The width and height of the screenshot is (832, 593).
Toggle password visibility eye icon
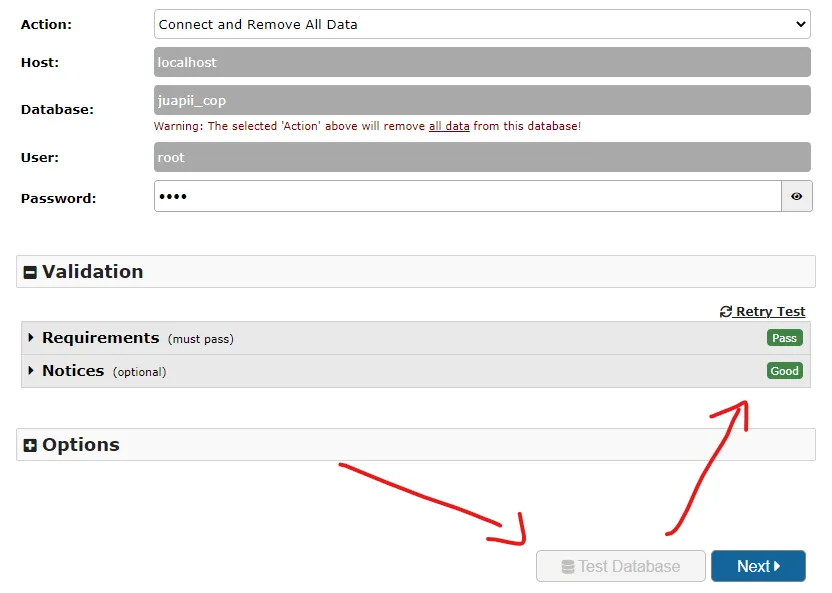[796, 196]
